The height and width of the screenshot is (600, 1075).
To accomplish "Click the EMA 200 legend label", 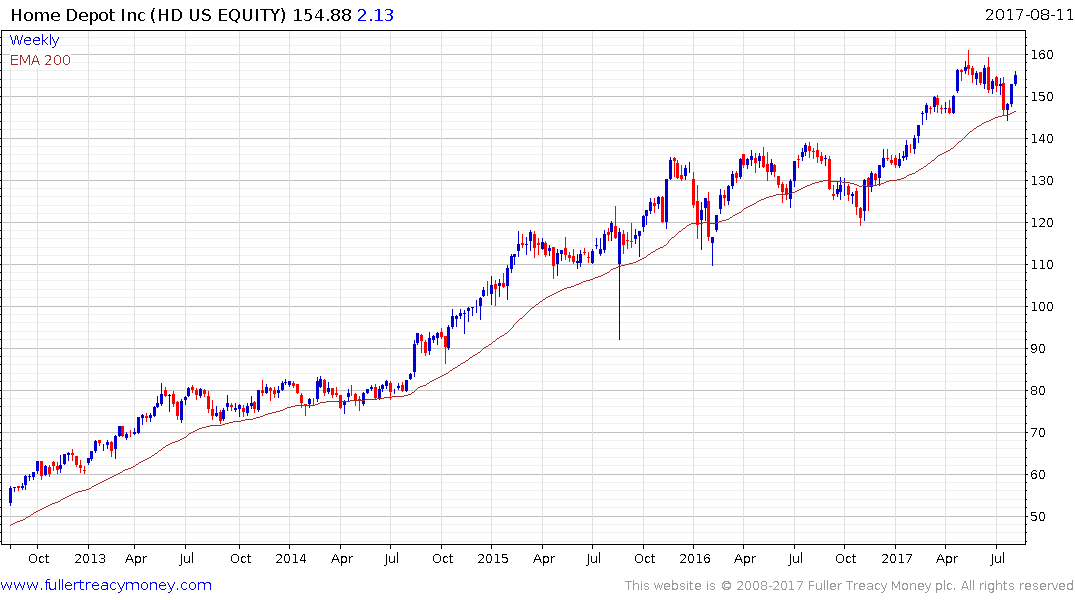I will point(40,60).
